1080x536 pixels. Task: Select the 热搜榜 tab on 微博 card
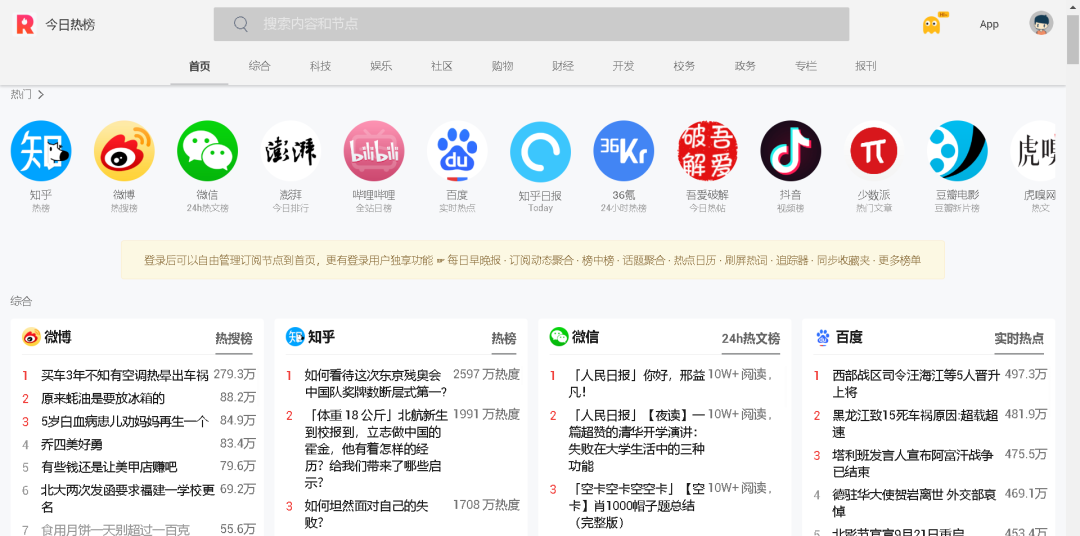pyautogui.click(x=233, y=338)
